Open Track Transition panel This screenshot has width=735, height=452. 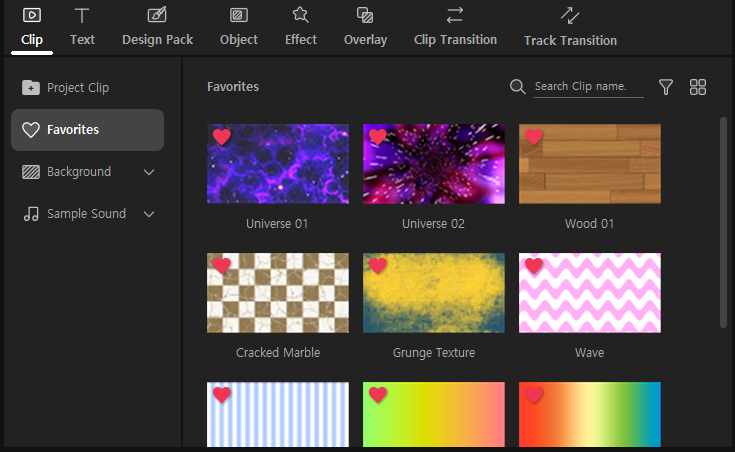click(570, 28)
